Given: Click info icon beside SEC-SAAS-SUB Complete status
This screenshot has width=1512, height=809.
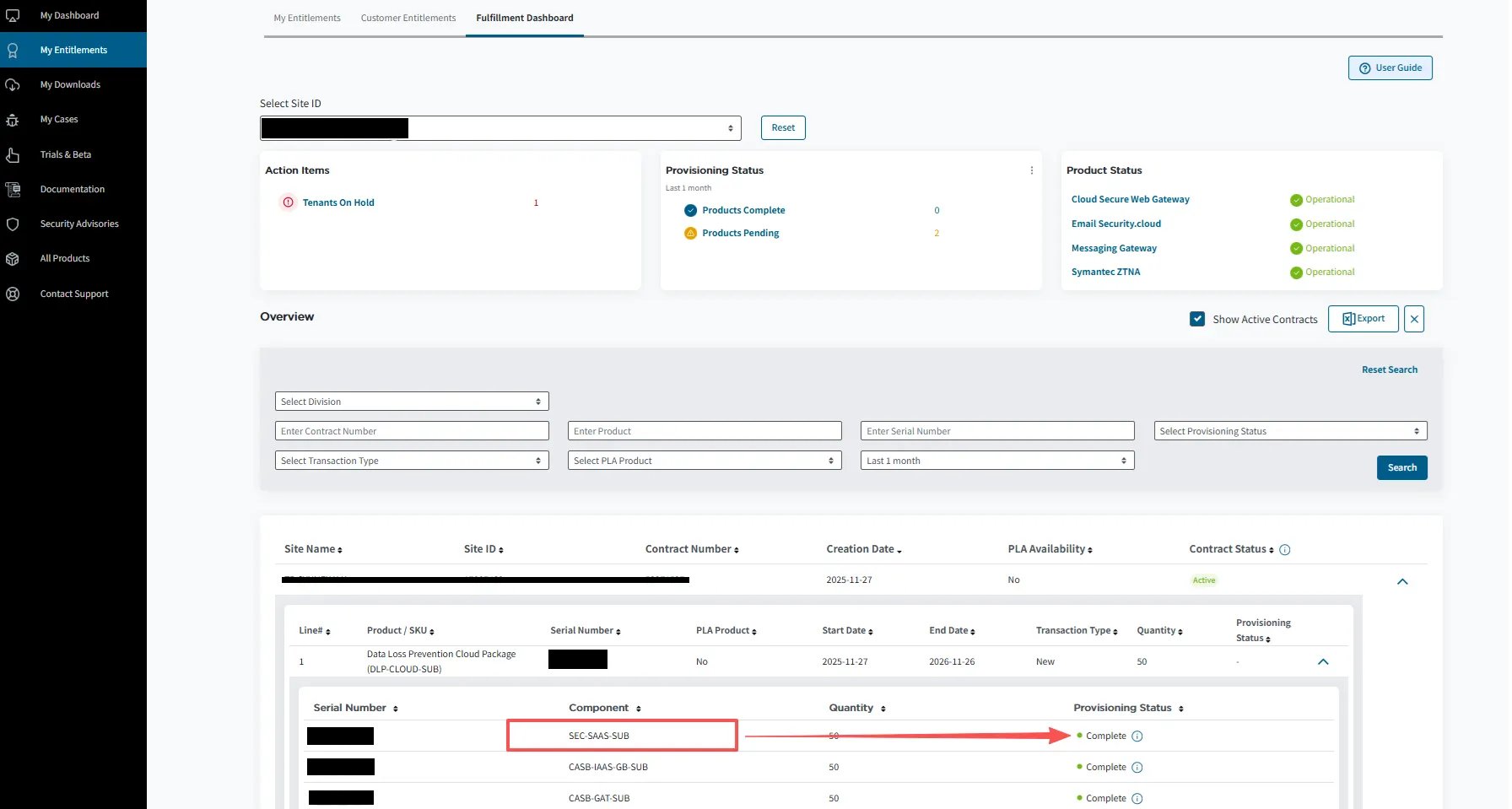Looking at the screenshot, I should (x=1137, y=736).
